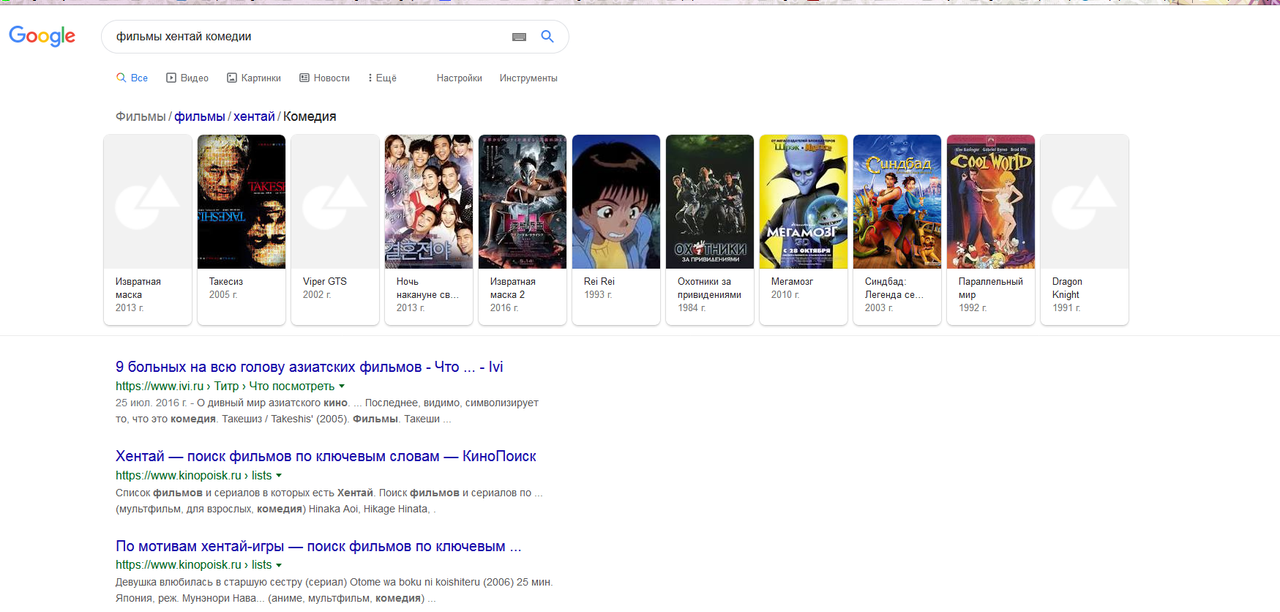Switch to the 'Картинки' tab
The height and width of the screenshot is (612, 1280).
pyautogui.click(x=254, y=78)
